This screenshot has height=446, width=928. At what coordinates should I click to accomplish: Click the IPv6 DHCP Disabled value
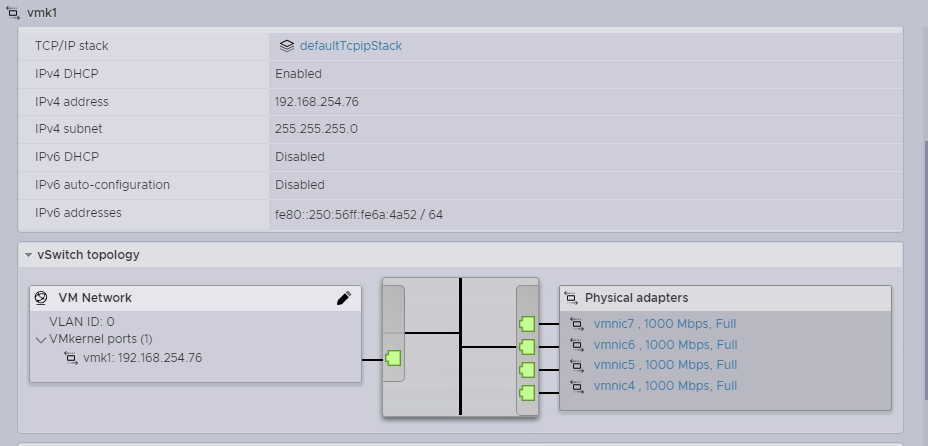click(299, 157)
